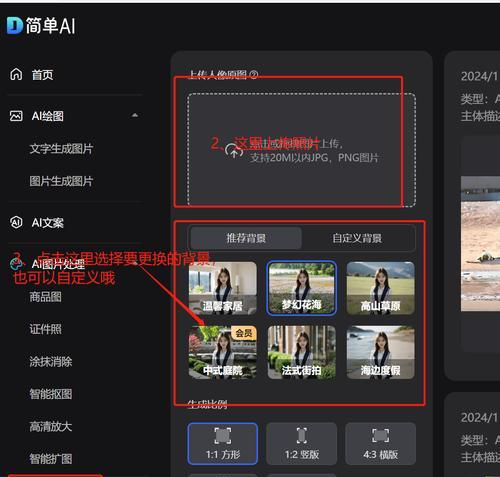Choose the member-only 中式庭院 background
This screenshot has height=477, width=500.
click(x=223, y=352)
